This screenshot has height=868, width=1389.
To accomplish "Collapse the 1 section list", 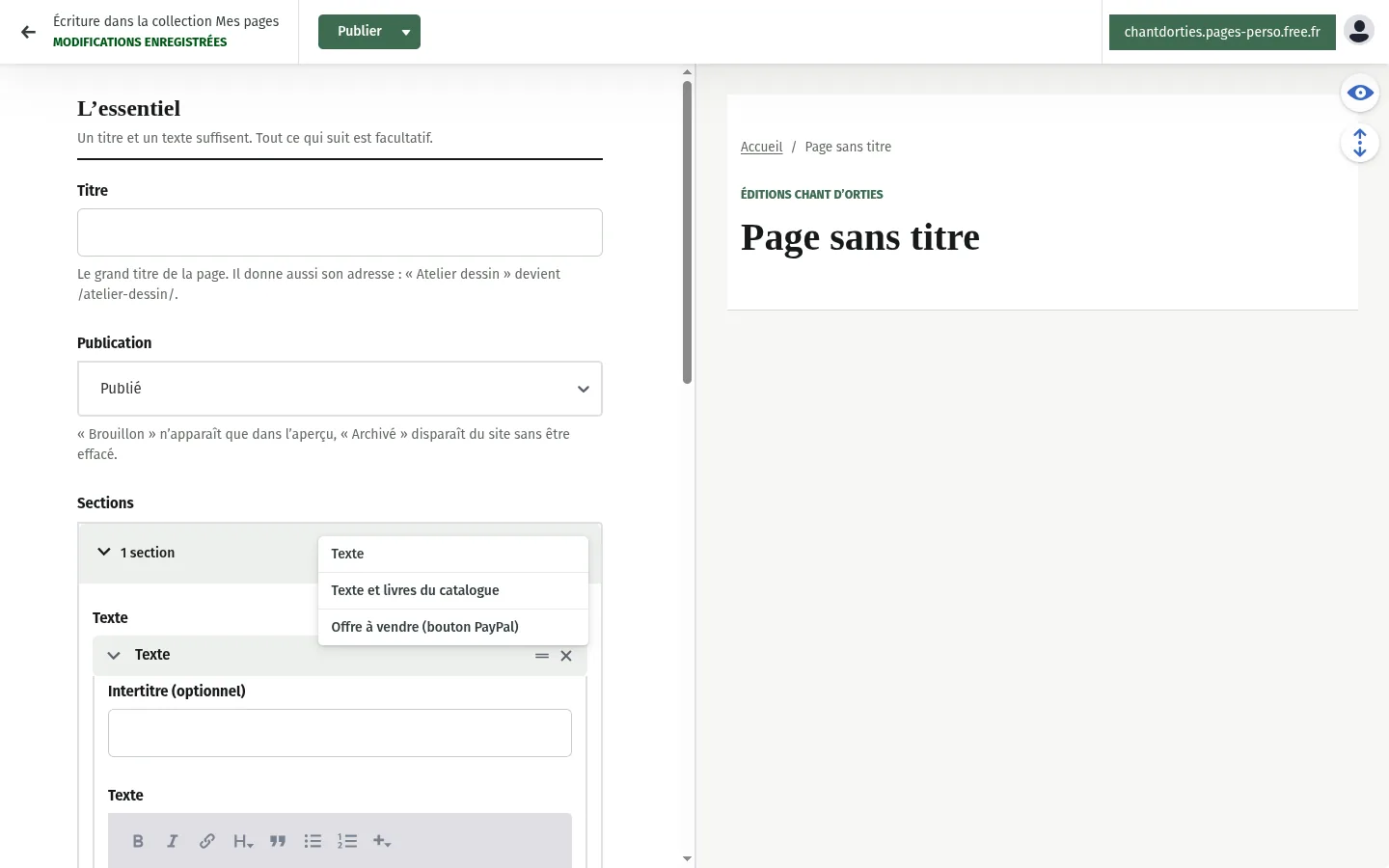I will [x=104, y=552].
